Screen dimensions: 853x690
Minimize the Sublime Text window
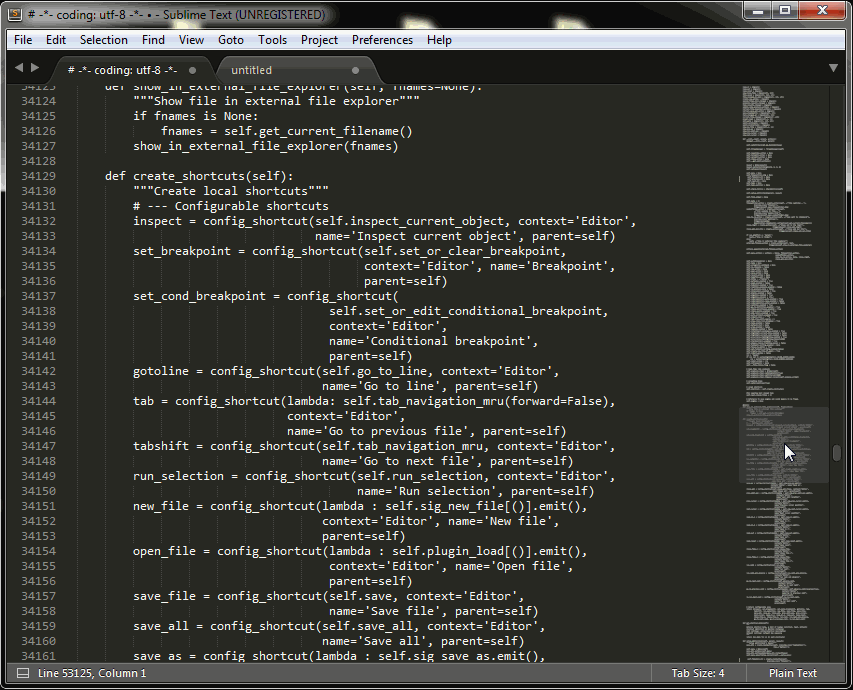point(758,10)
